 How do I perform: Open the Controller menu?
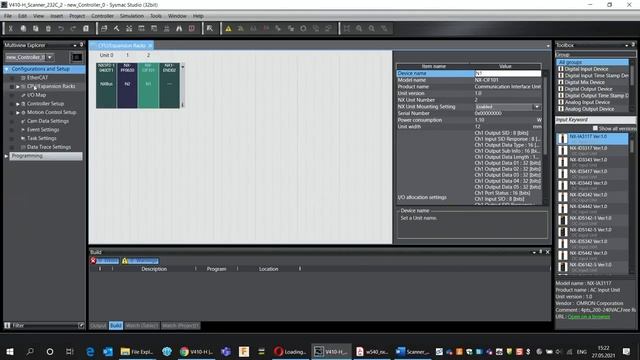(x=102, y=16)
